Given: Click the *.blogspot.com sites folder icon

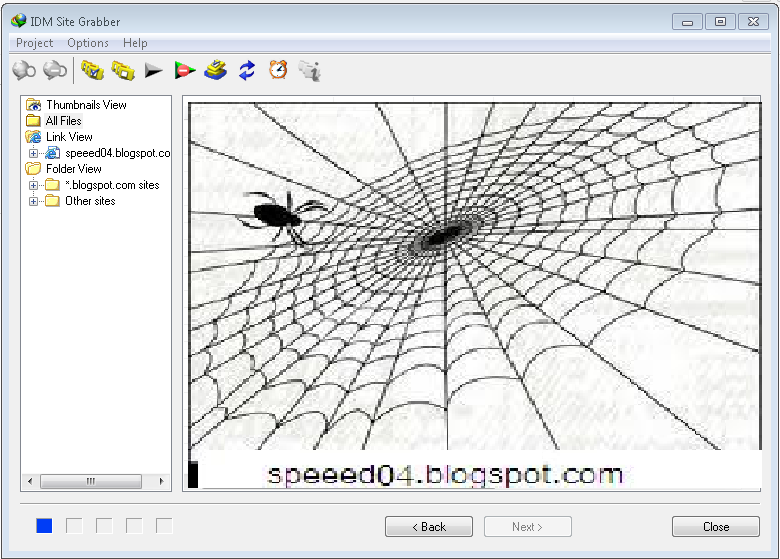Looking at the screenshot, I should pos(53,185).
